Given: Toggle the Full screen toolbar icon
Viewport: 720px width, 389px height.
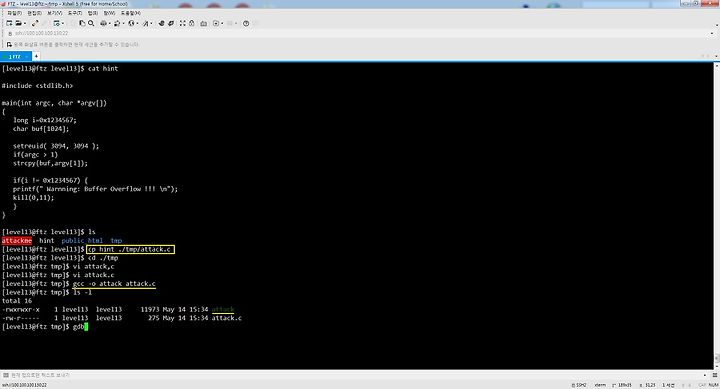Looking at the screenshot, I should pyautogui.click(x=183, y=23).
